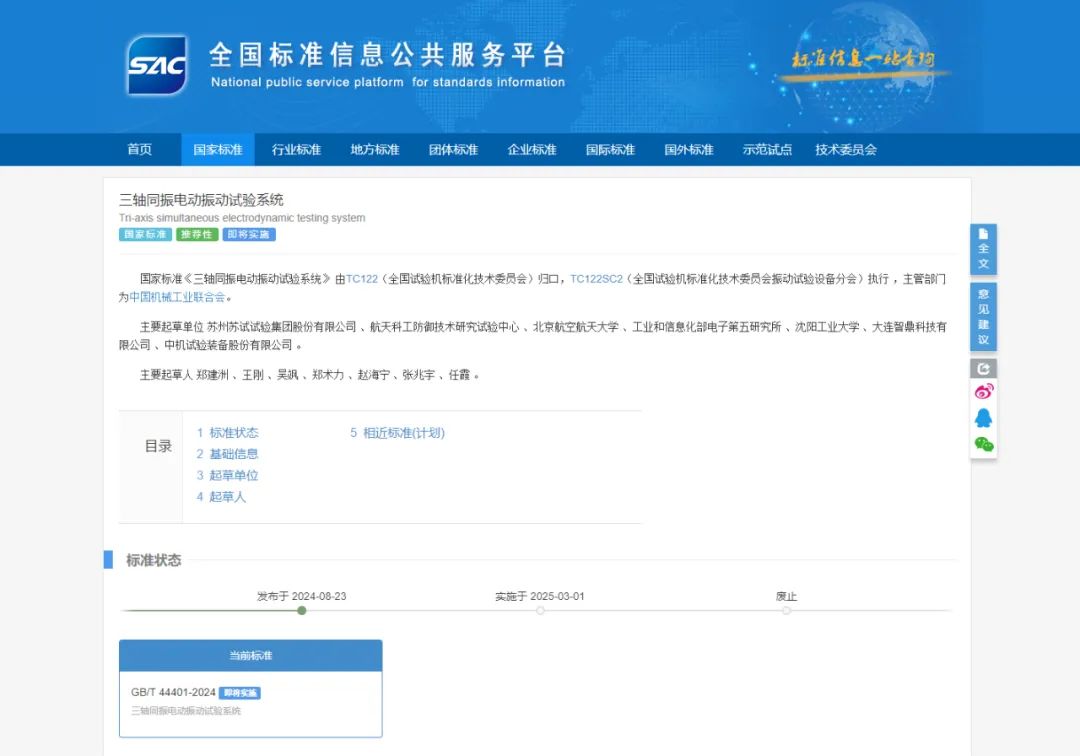Click the gray share icon
The height and width of the screenshot is (756, 1080).
point(983,368)
